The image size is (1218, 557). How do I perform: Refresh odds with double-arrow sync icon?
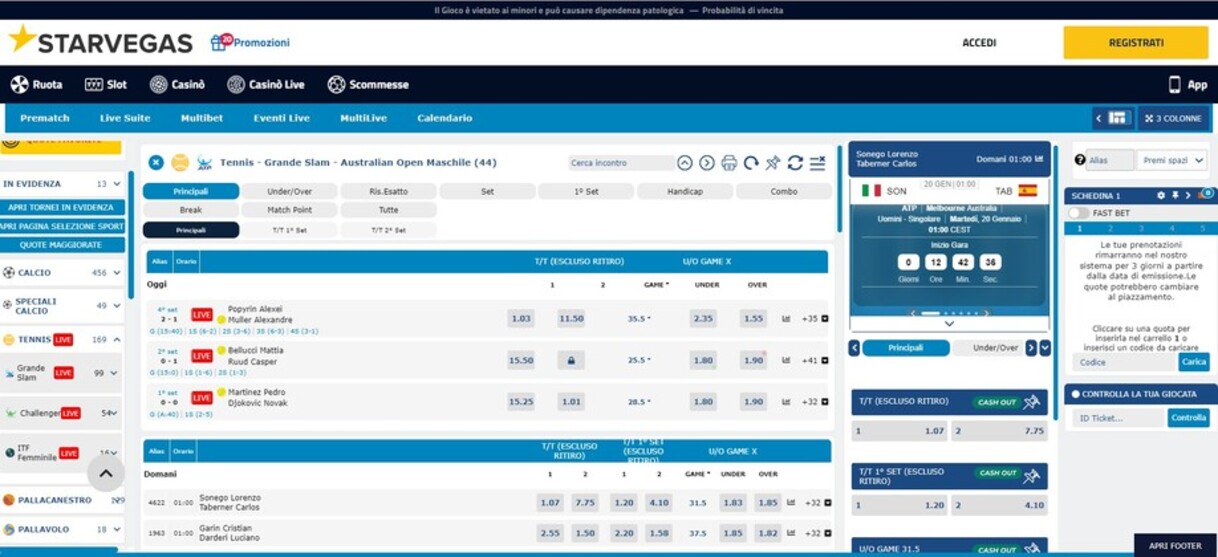795,163
